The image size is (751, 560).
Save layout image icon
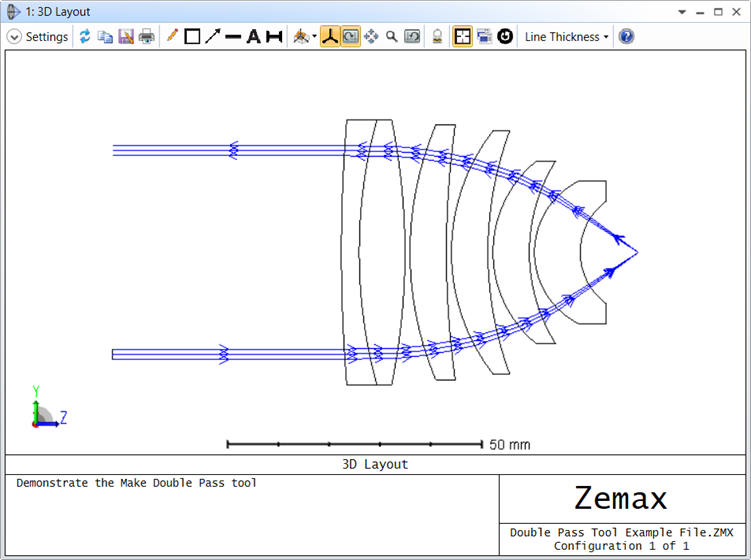[x=126, y=36]
